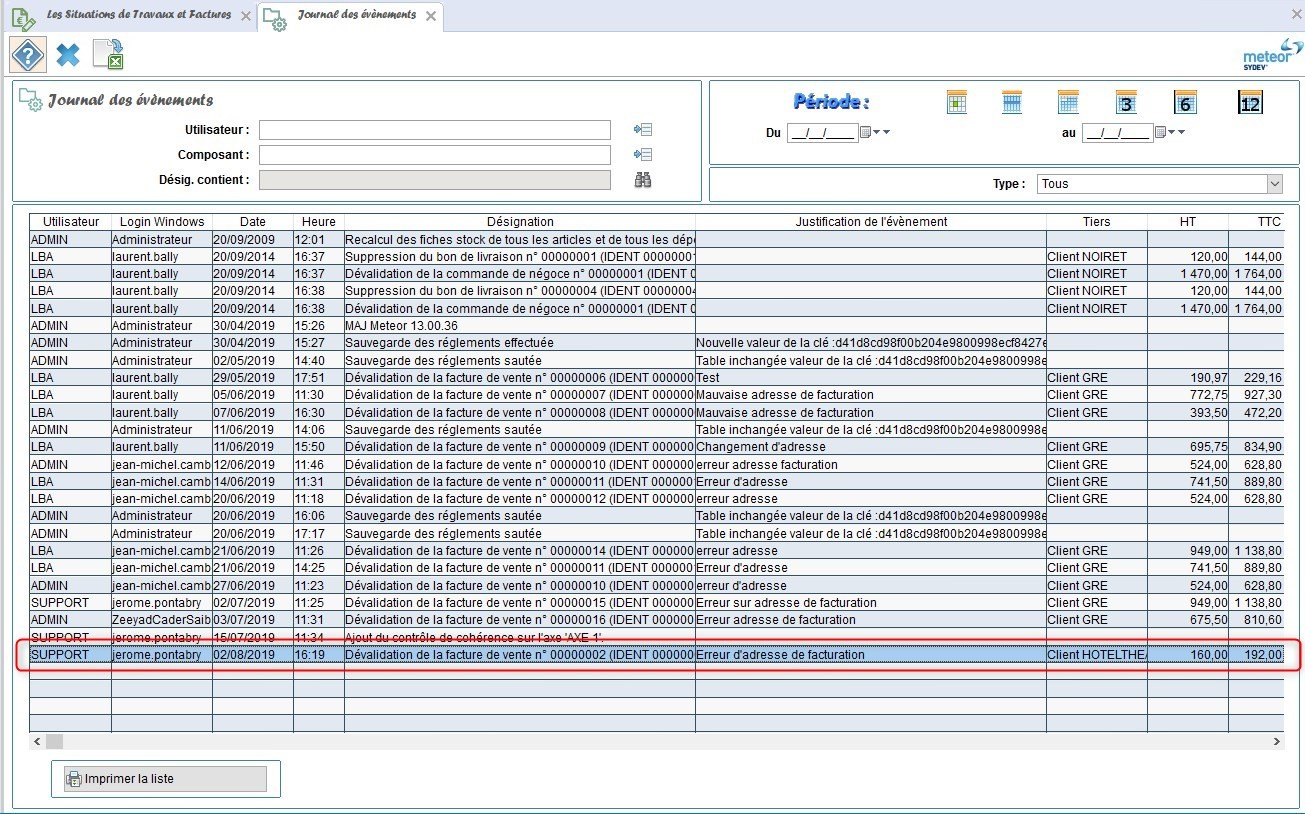Click login cell 'ZeeyadCaderSaib'
The image size is (1305, 814).
(x=162, y=620)
